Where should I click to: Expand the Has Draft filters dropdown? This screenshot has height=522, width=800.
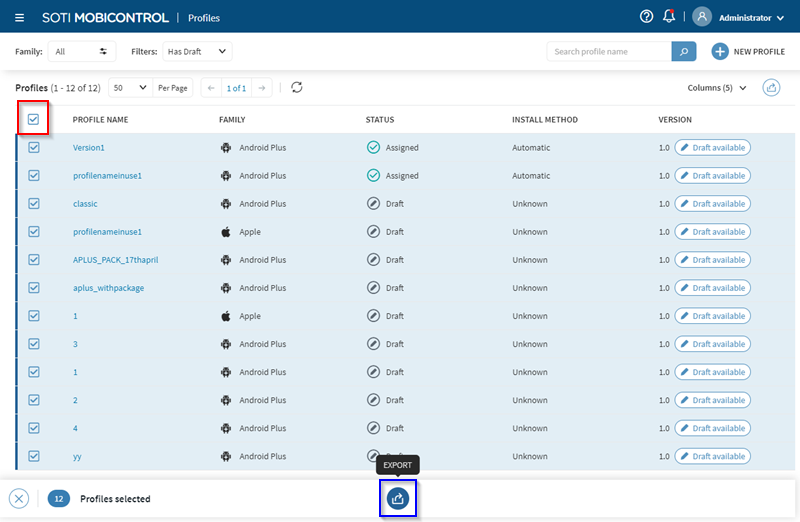click(197, 51)
